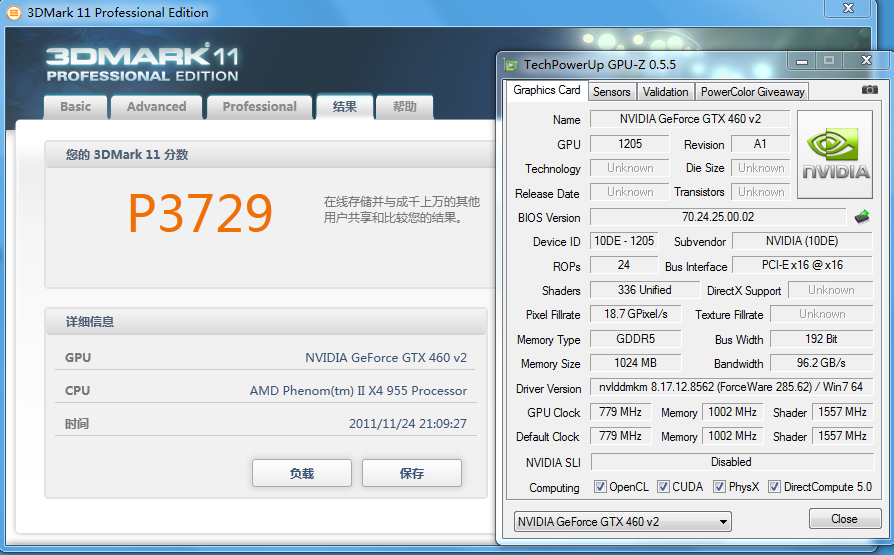The height and width of the screenshot is (555, 894).
Task: Toggle the DirectCompute 5.0 checkbox
Action: click(775, 487)
